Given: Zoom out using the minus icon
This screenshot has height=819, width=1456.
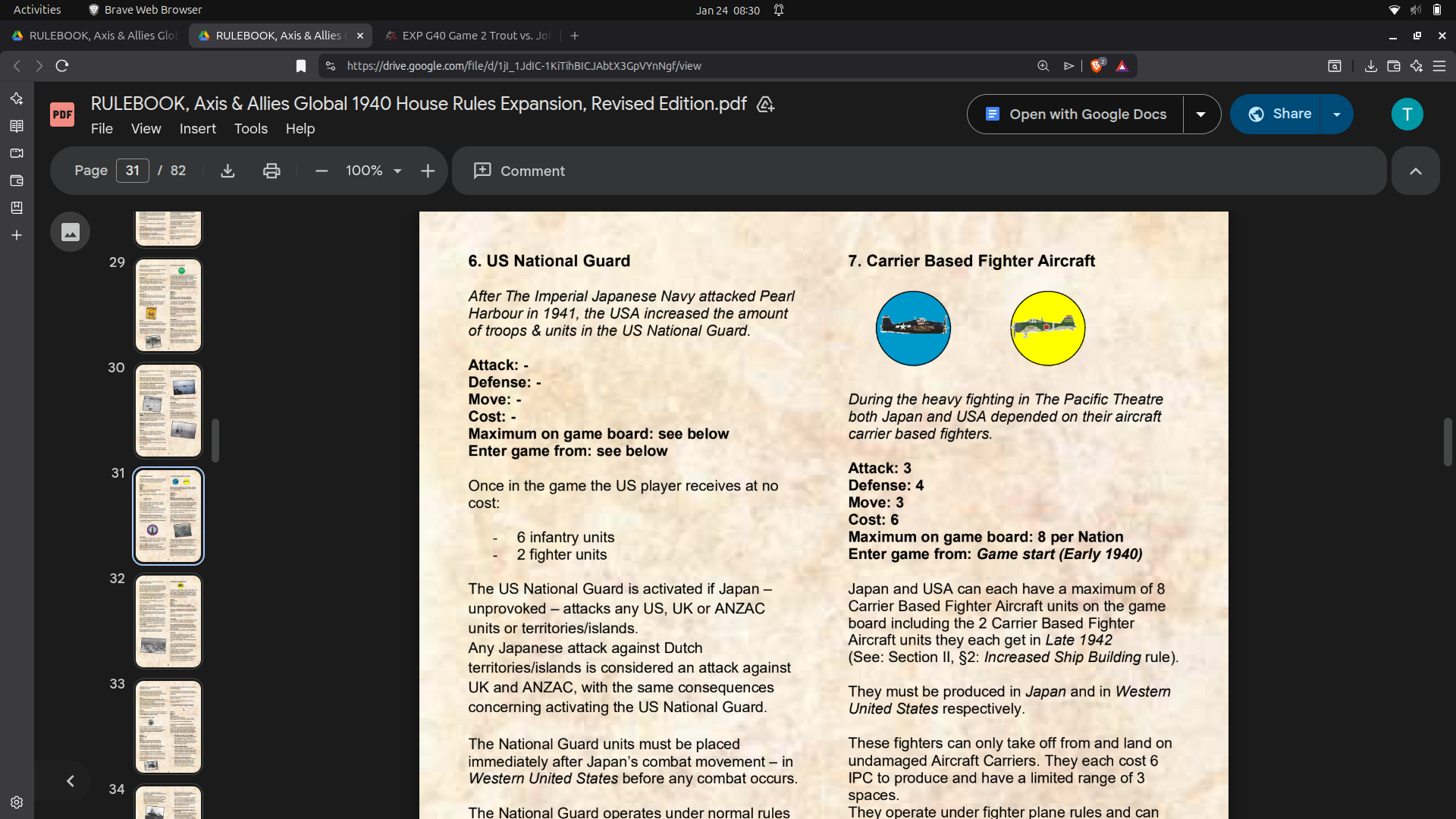Looking at the screenshot, I should (x=321, y=171).
